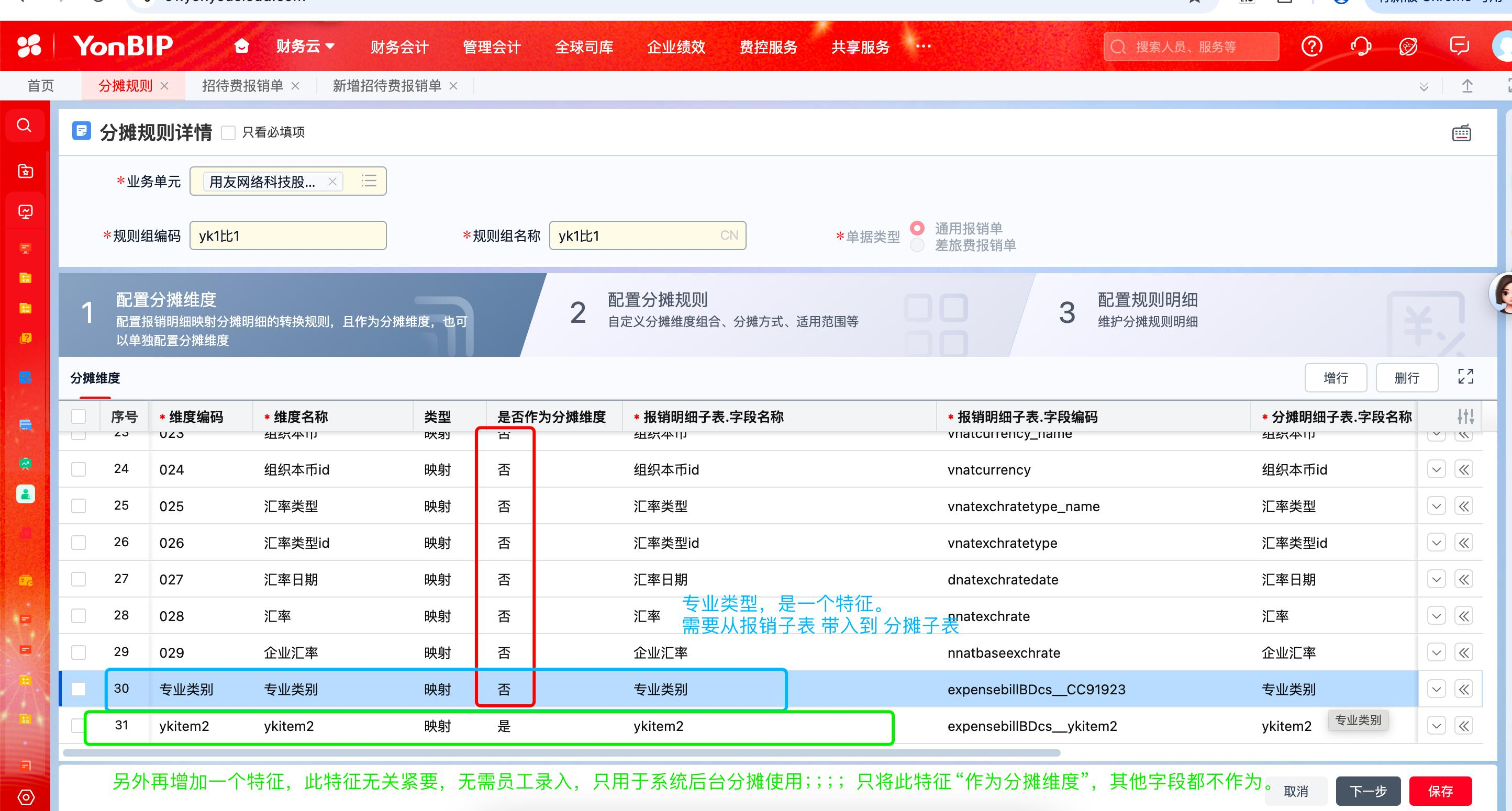Open the 业务单元 reference picker
1512x811 pixels.
[x=369, y=181]
